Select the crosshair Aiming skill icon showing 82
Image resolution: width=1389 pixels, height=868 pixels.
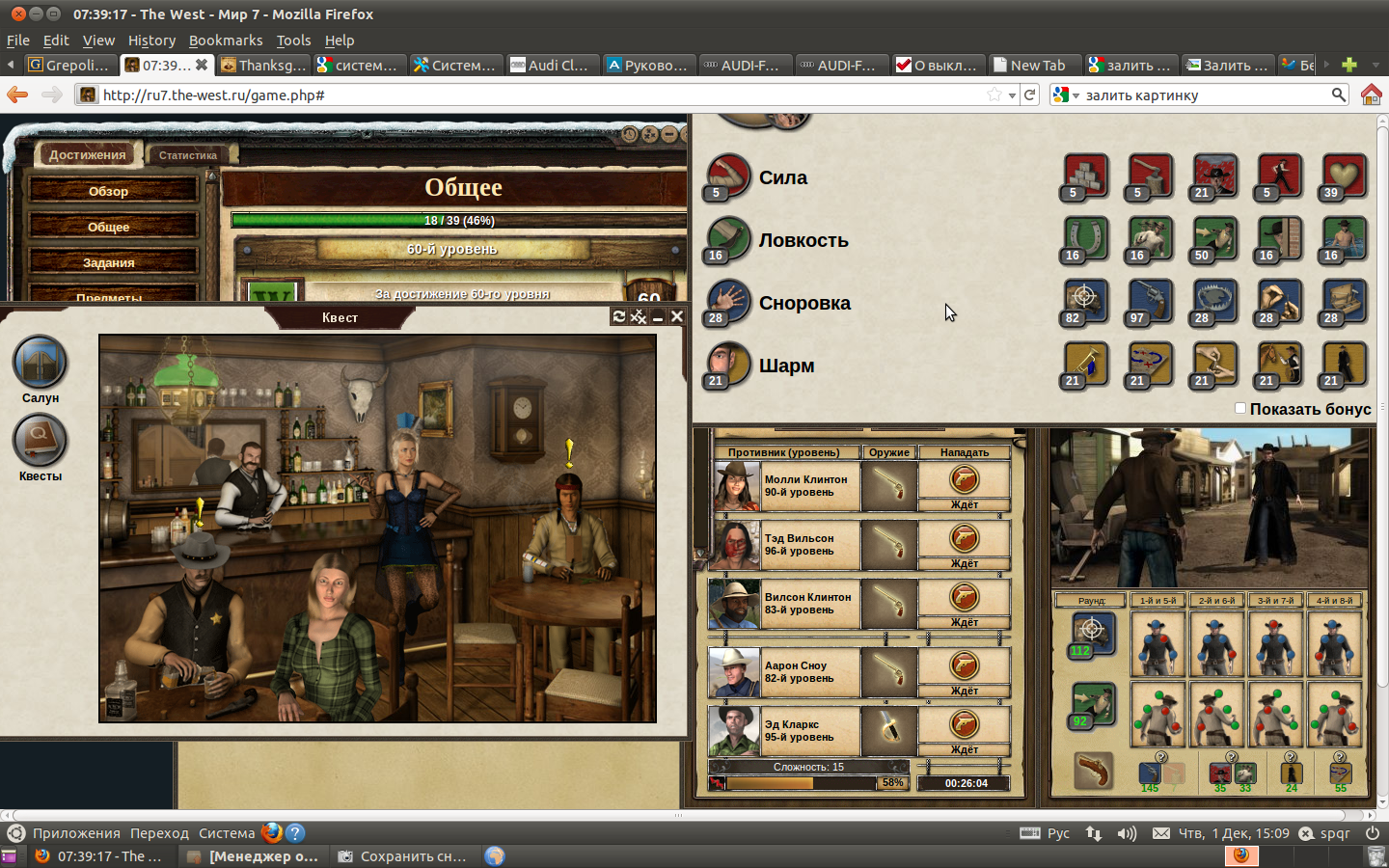(x=1085, y=303)
